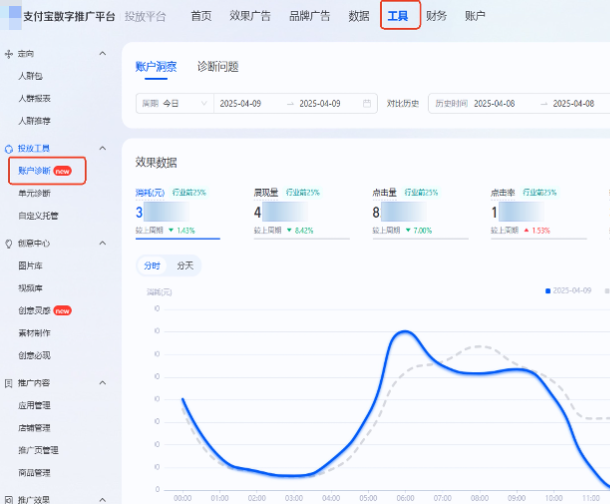The width and height of the screenshot is (610, 504).
Task: Open 图片库 in the sidebar
Action: point(30,266)
